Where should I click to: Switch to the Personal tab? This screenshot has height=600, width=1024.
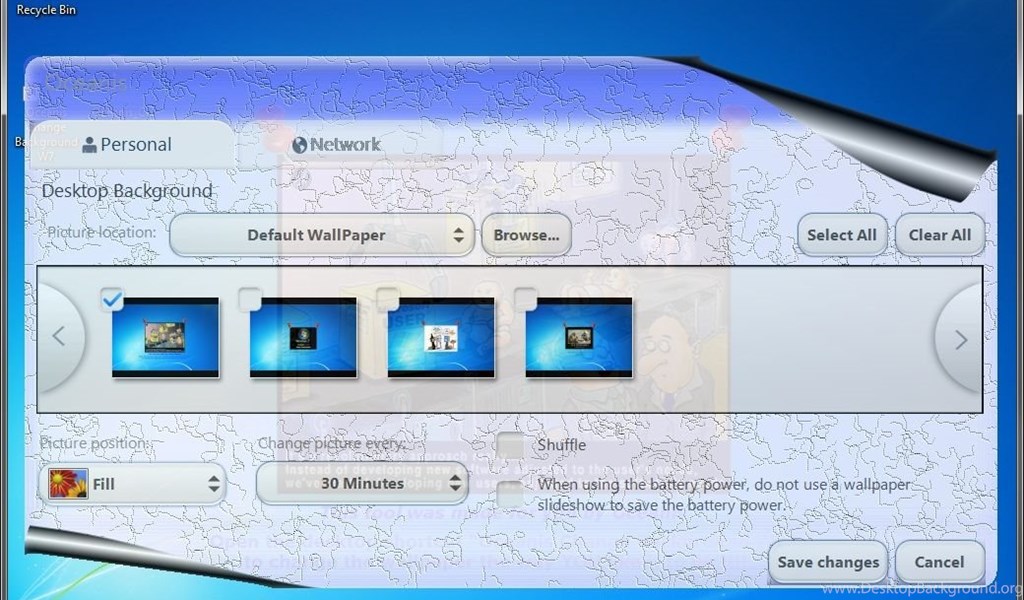(x=127, y=145)
